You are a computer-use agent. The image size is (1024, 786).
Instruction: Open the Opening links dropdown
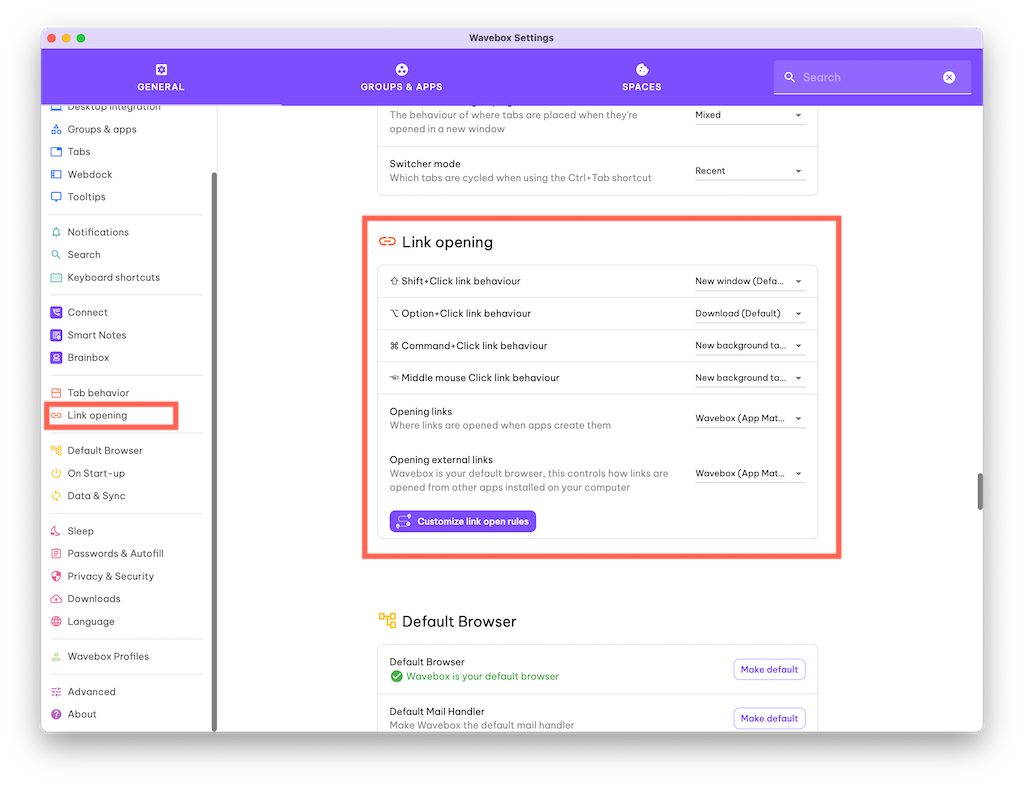[x=750, y=418]
